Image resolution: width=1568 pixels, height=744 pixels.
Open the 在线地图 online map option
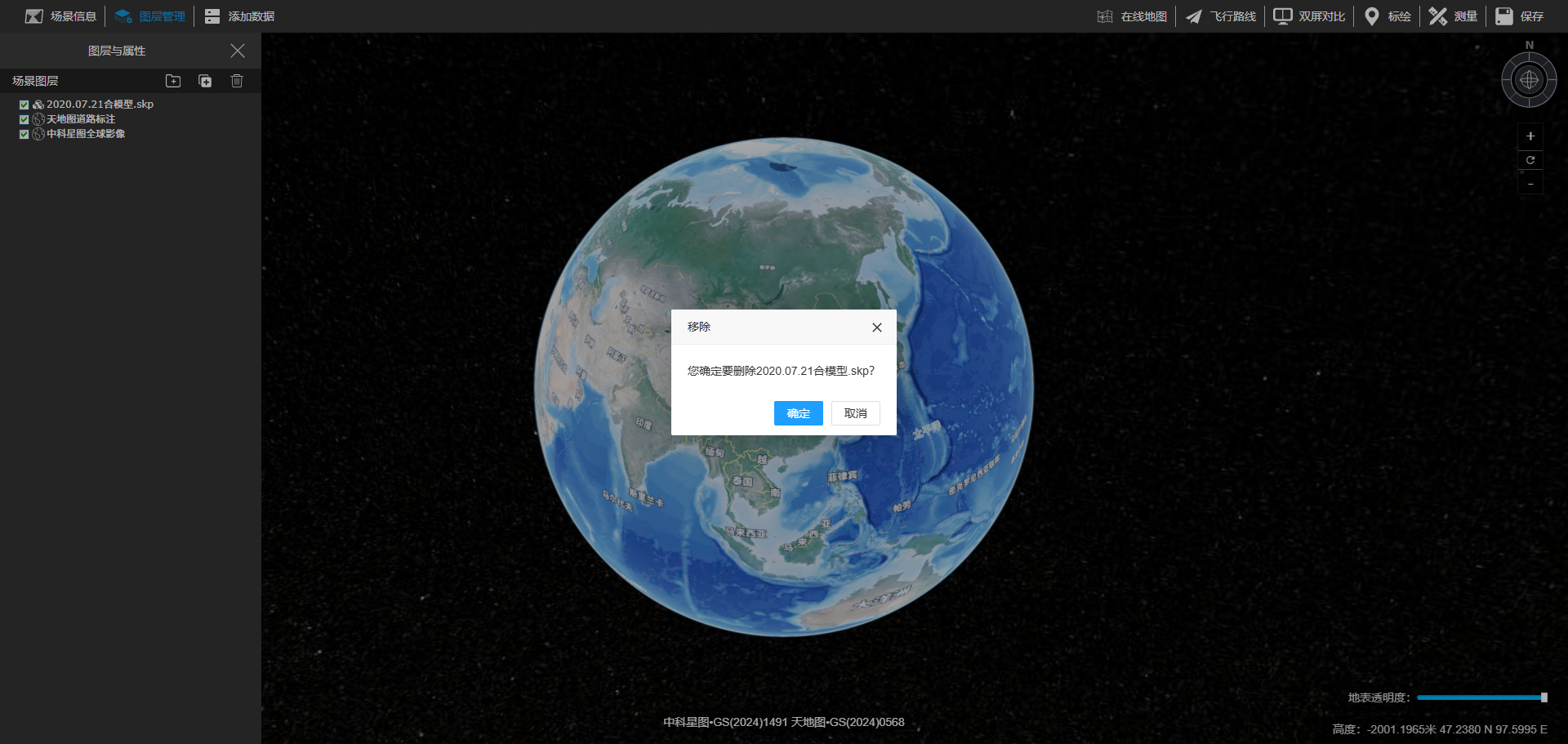(1132, 16)
